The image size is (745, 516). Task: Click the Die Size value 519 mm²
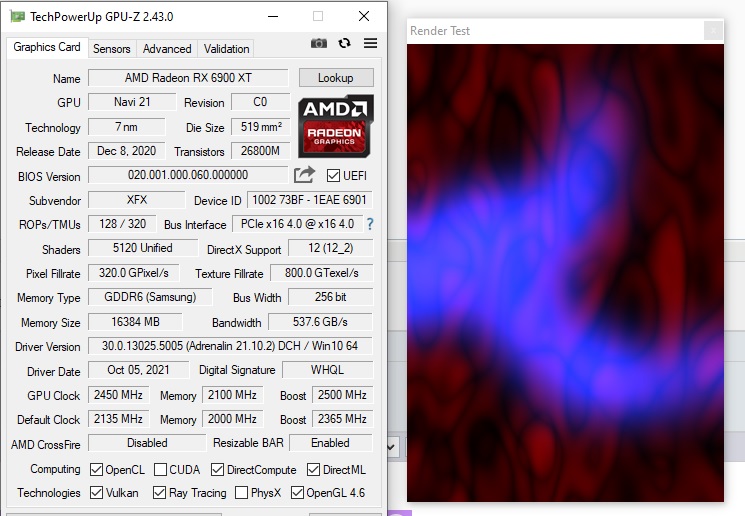click(x=260, y=127)
